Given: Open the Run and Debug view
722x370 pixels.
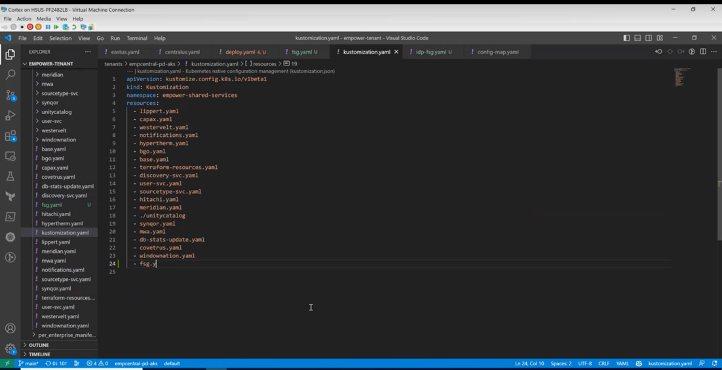Looking at the screenshot, I should tap(10, 116).
